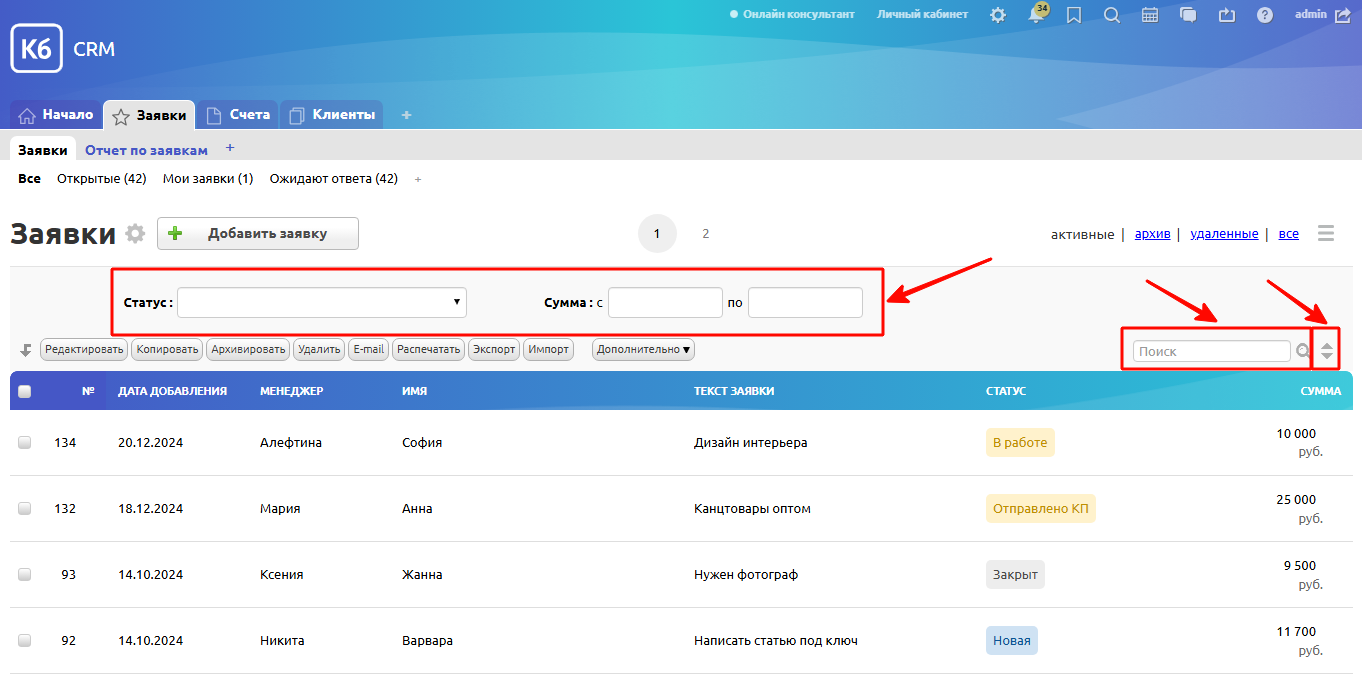Open the calendar icon in header
This screenshot has width=1362, height=679.
point(1150,15)
